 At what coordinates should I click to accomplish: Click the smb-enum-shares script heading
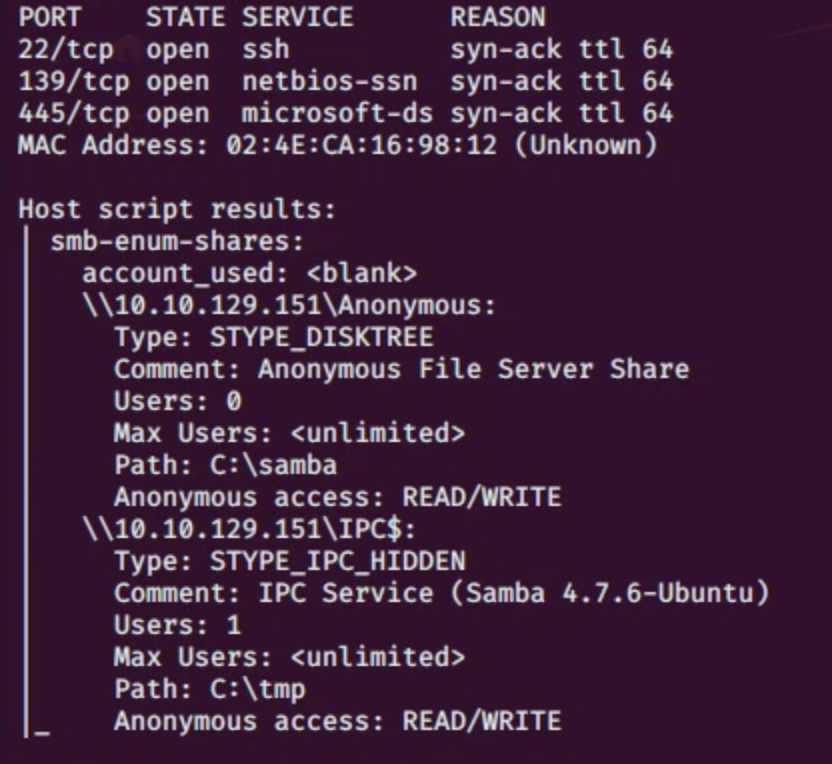click(x=177, y=242)
